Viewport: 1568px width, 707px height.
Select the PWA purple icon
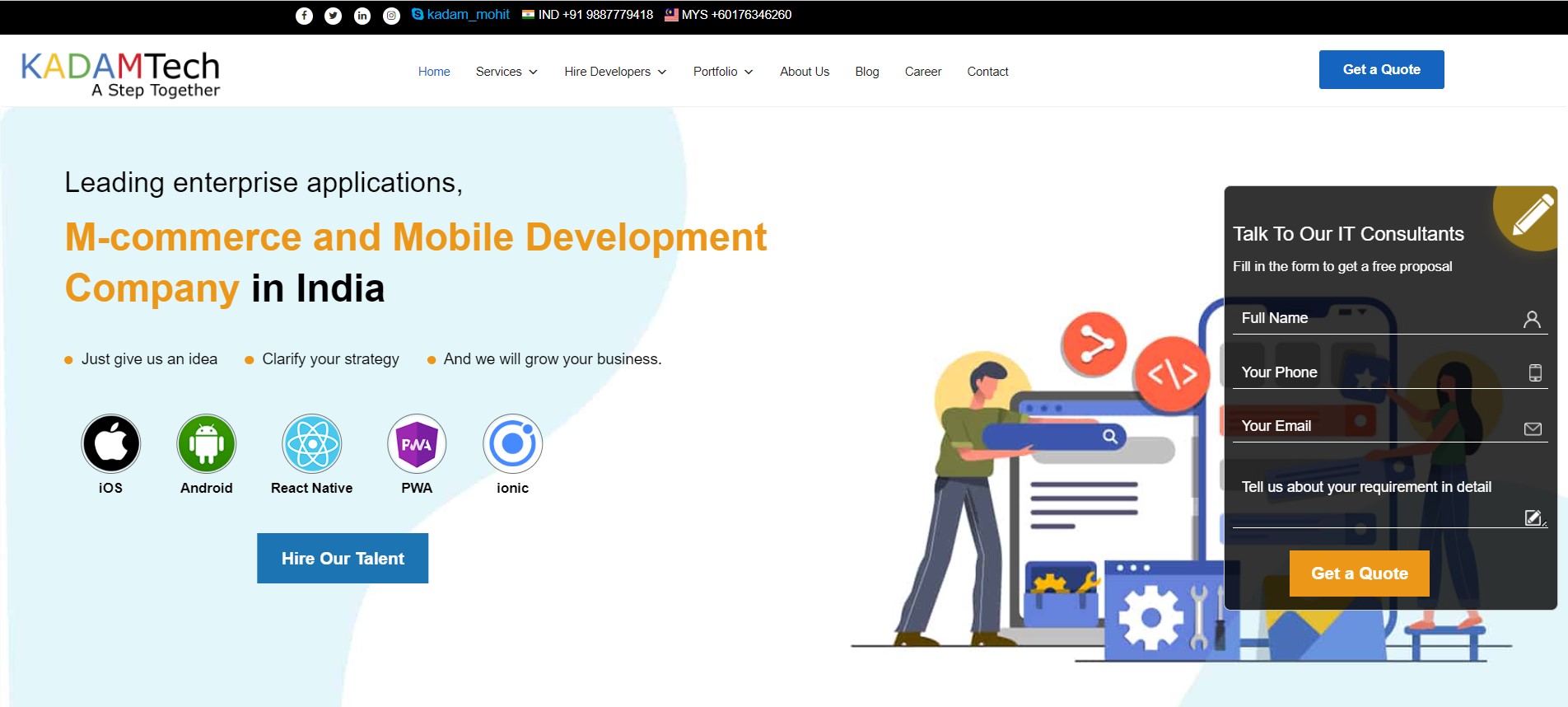click(x=417, y=443)
